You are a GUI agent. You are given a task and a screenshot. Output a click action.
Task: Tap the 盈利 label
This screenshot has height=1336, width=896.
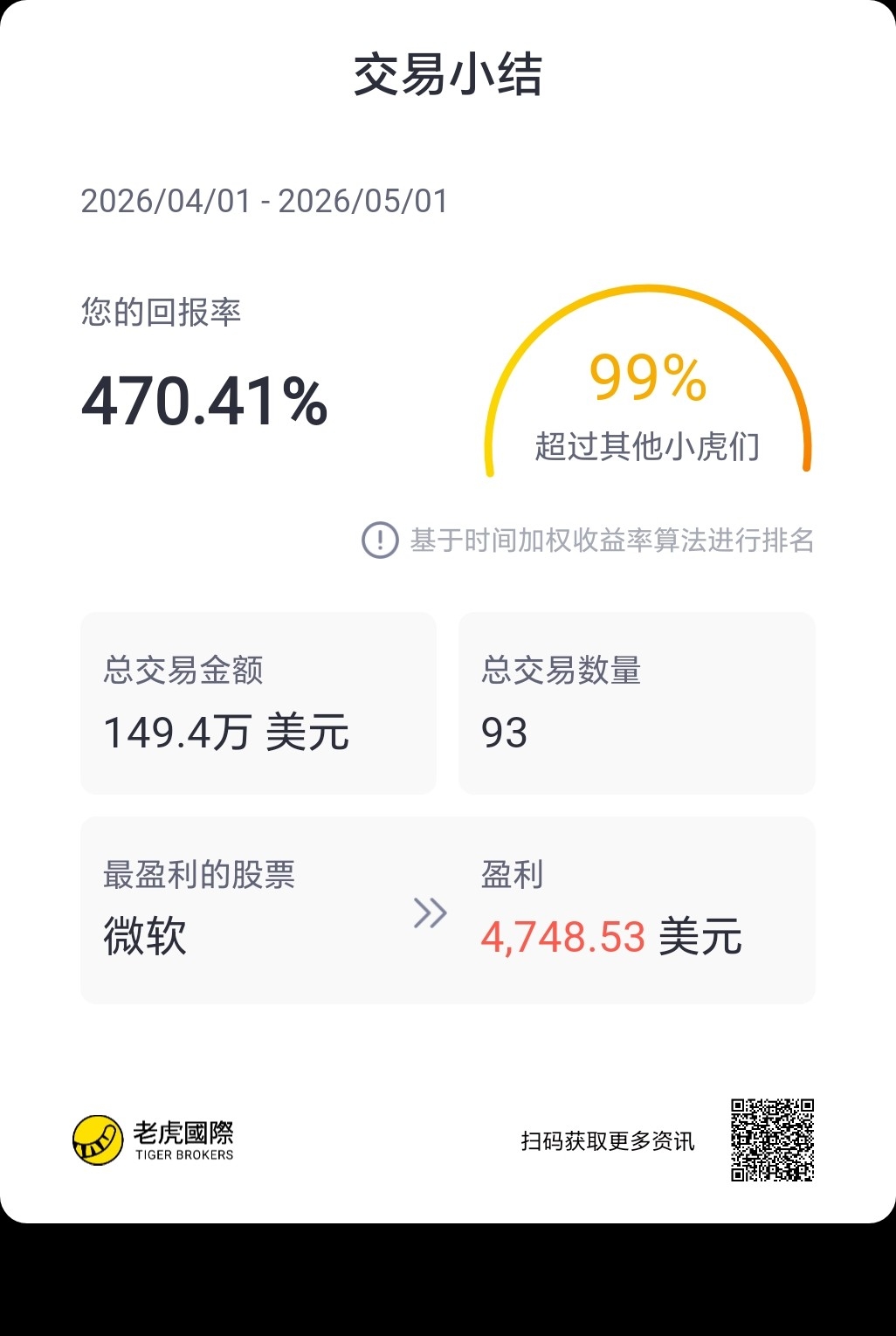tap(513, 874)
